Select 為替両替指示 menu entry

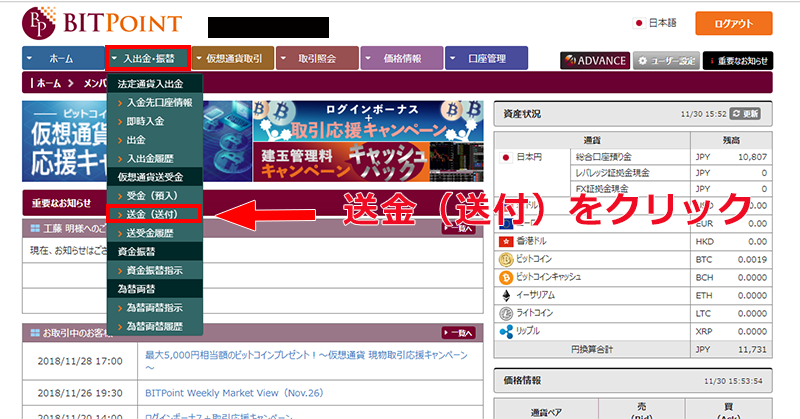pyautogui.click(x=155, y=308)
